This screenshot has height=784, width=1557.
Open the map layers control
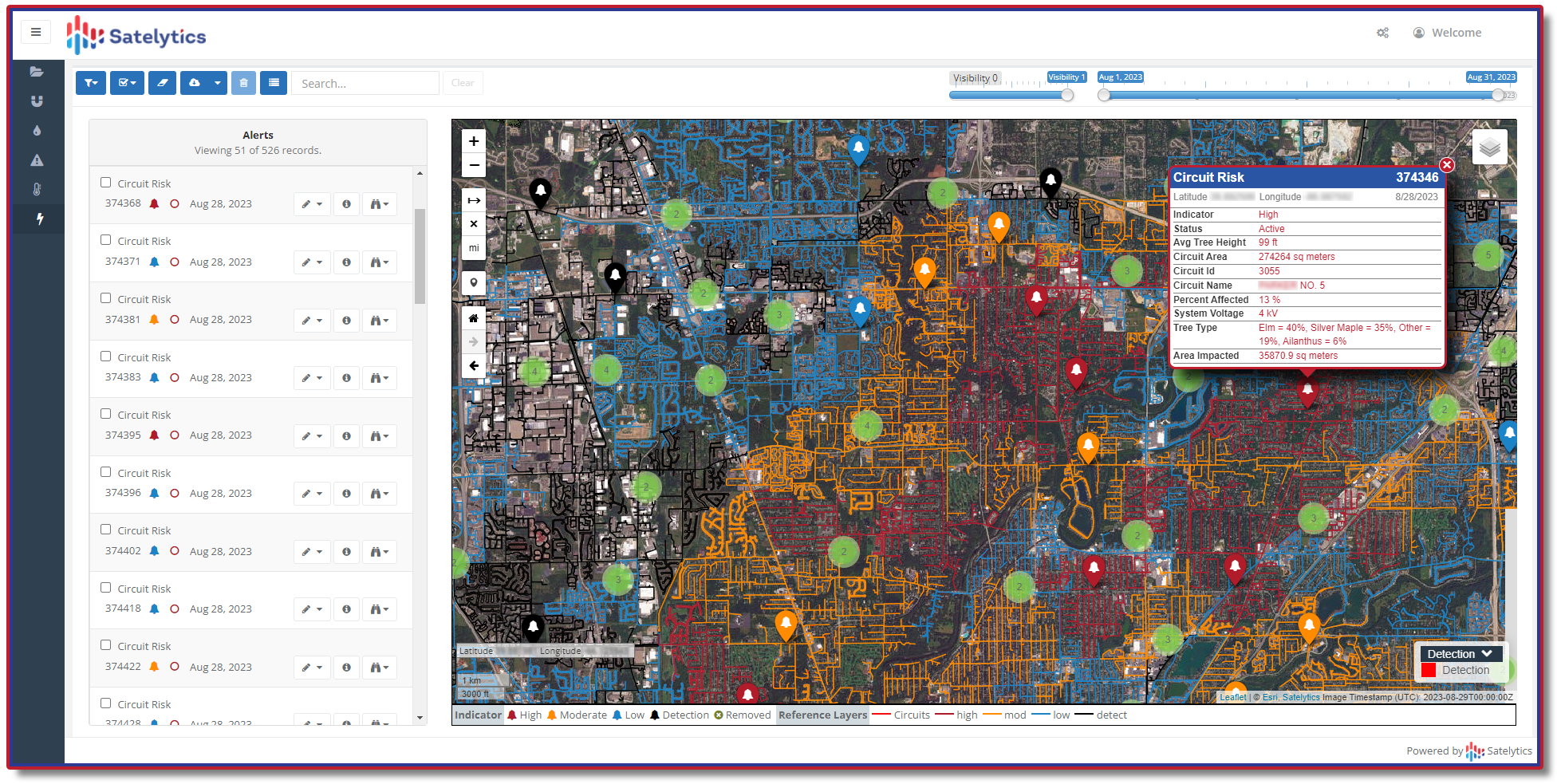click(x=1489, y=148)
